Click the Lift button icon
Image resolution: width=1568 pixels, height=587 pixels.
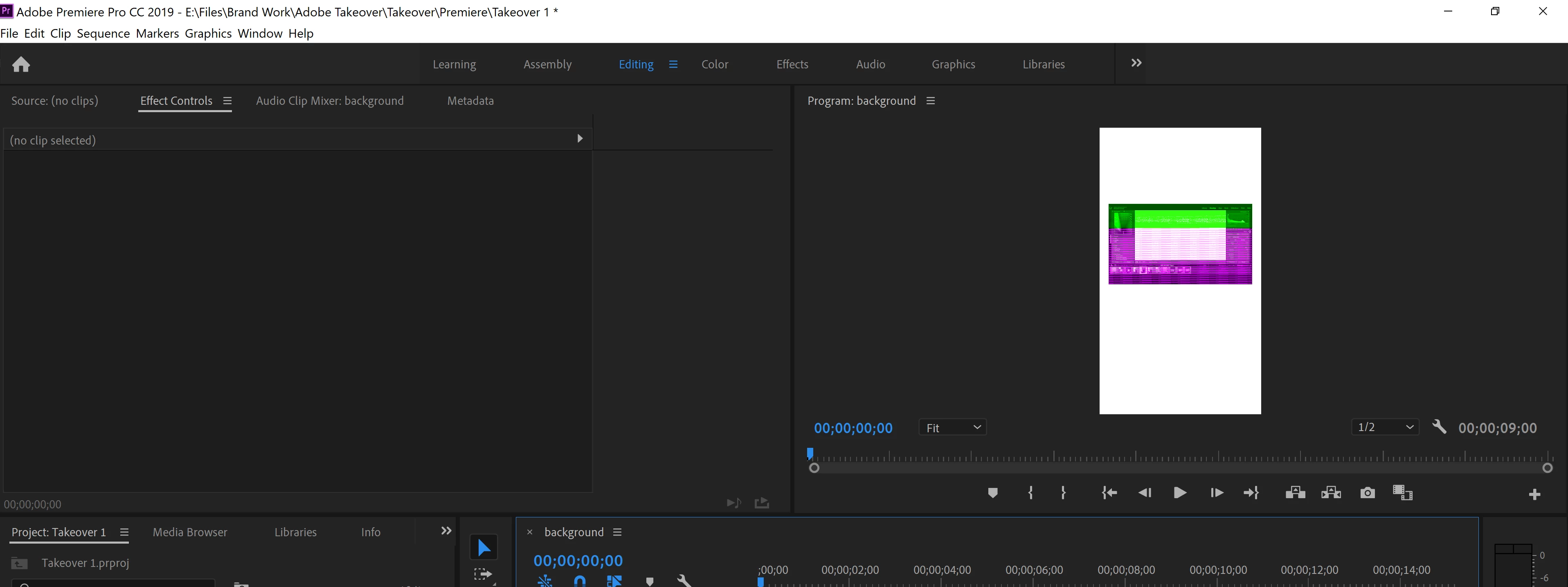[1295, 492]
